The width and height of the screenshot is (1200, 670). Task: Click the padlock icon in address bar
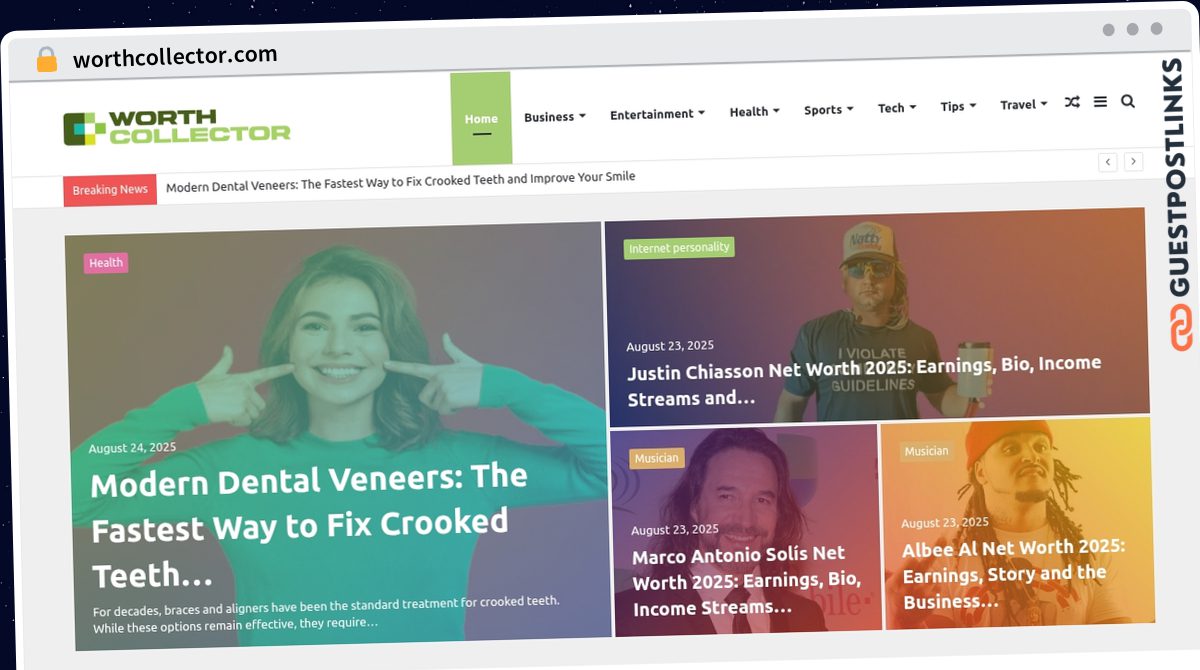[47, 60]
